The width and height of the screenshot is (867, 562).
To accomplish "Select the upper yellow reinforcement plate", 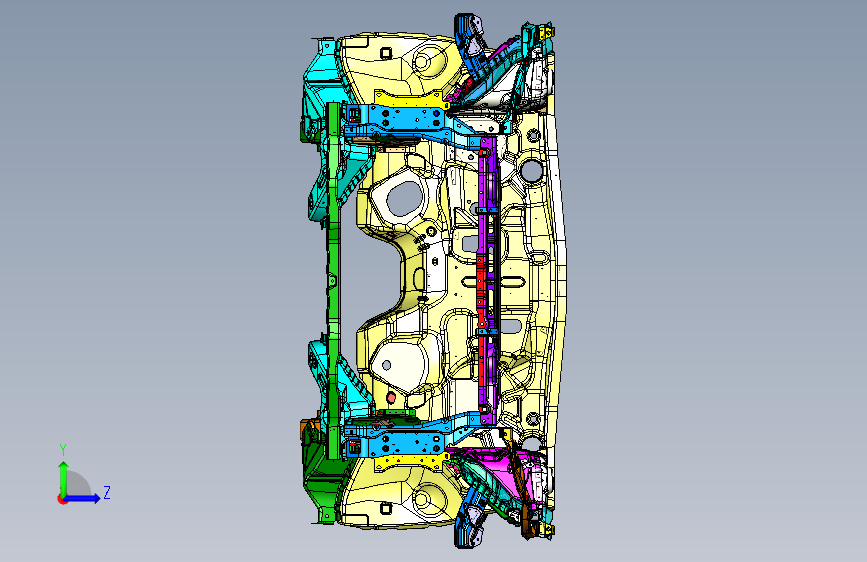I will coord(411,100).
